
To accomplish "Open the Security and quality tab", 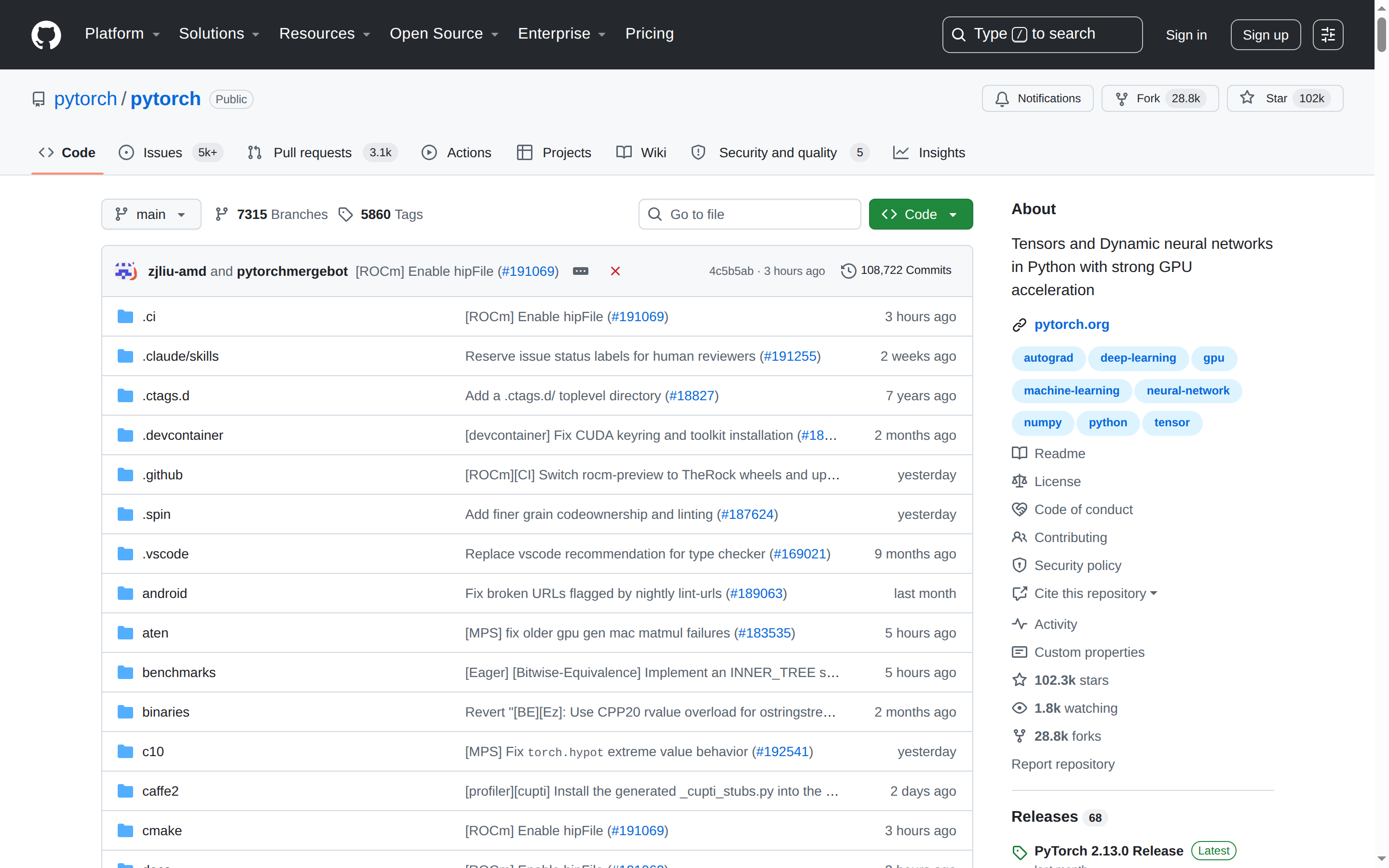I will [x=781, y=153].
